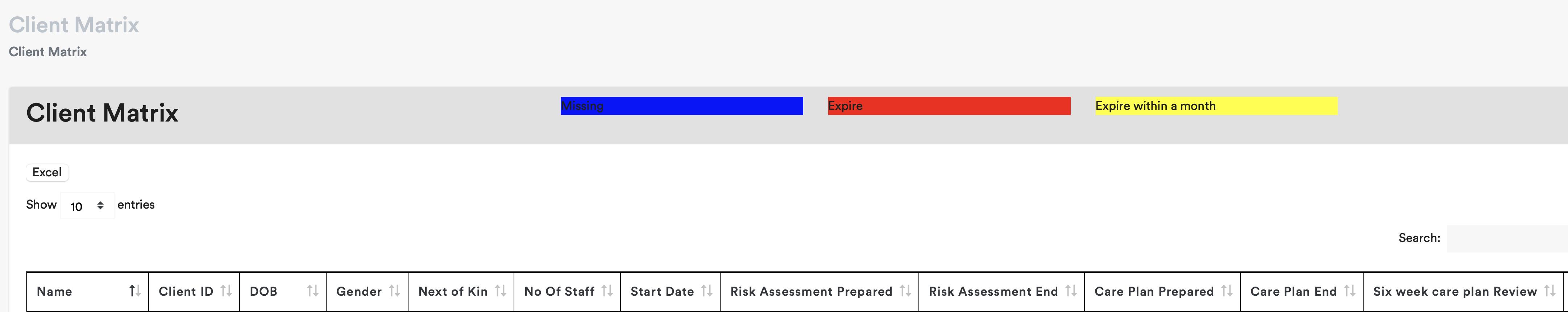Screen dimensions: 1568x312
Task: Click the Risk Assessment End sort arrows
Action: pyautogui.click(x=1071, y=291)
